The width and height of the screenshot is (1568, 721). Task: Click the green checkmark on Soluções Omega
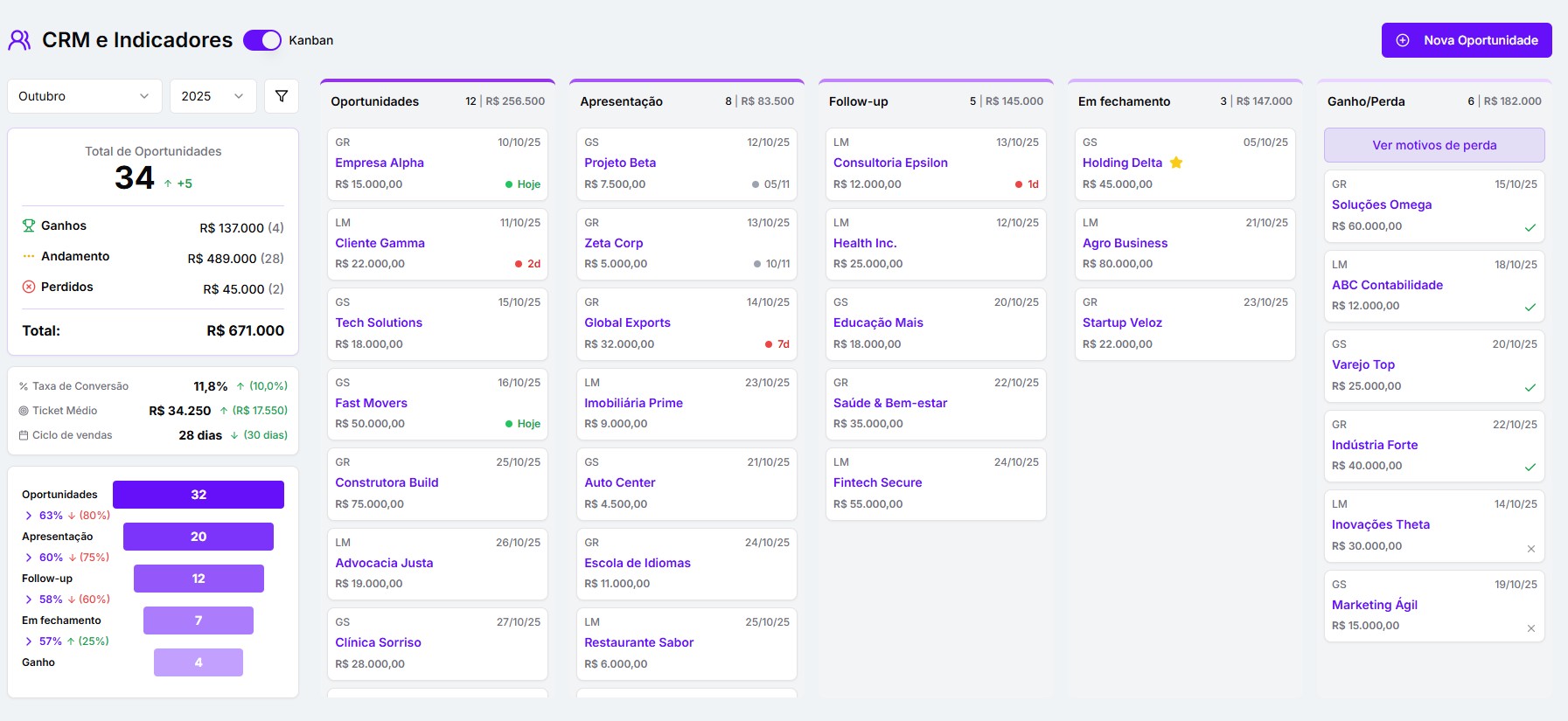1530,227
